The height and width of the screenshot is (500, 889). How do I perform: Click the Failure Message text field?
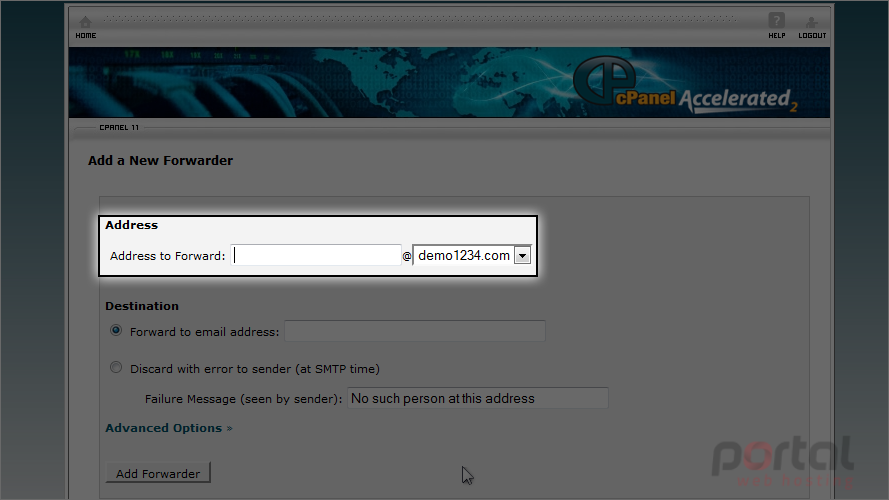pos(478,398)
